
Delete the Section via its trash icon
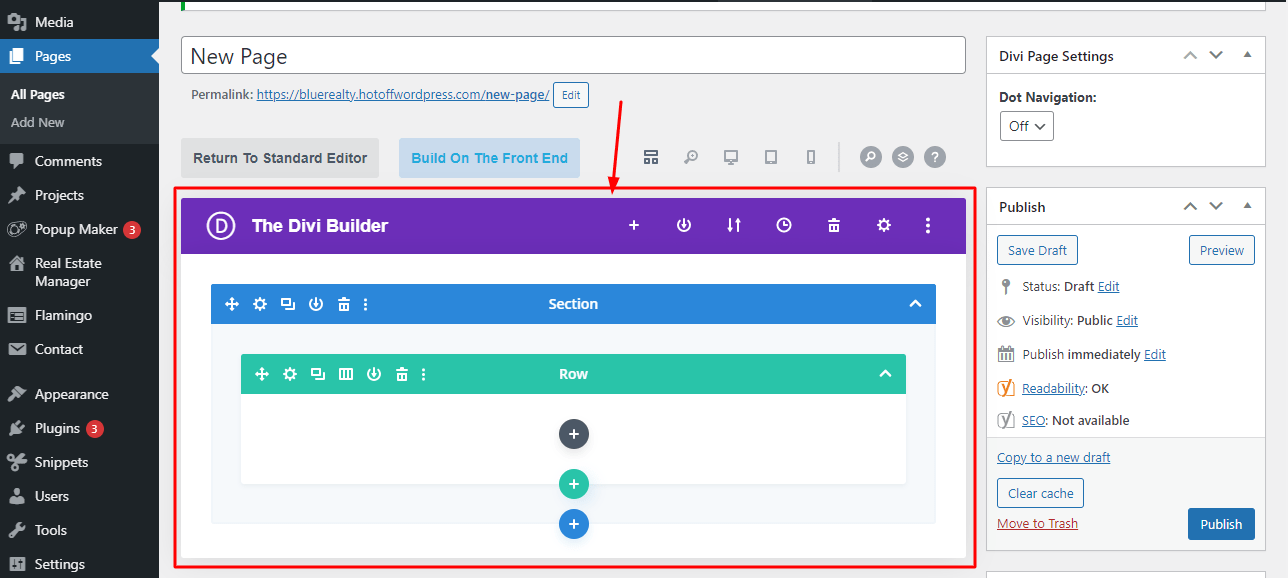344,304
